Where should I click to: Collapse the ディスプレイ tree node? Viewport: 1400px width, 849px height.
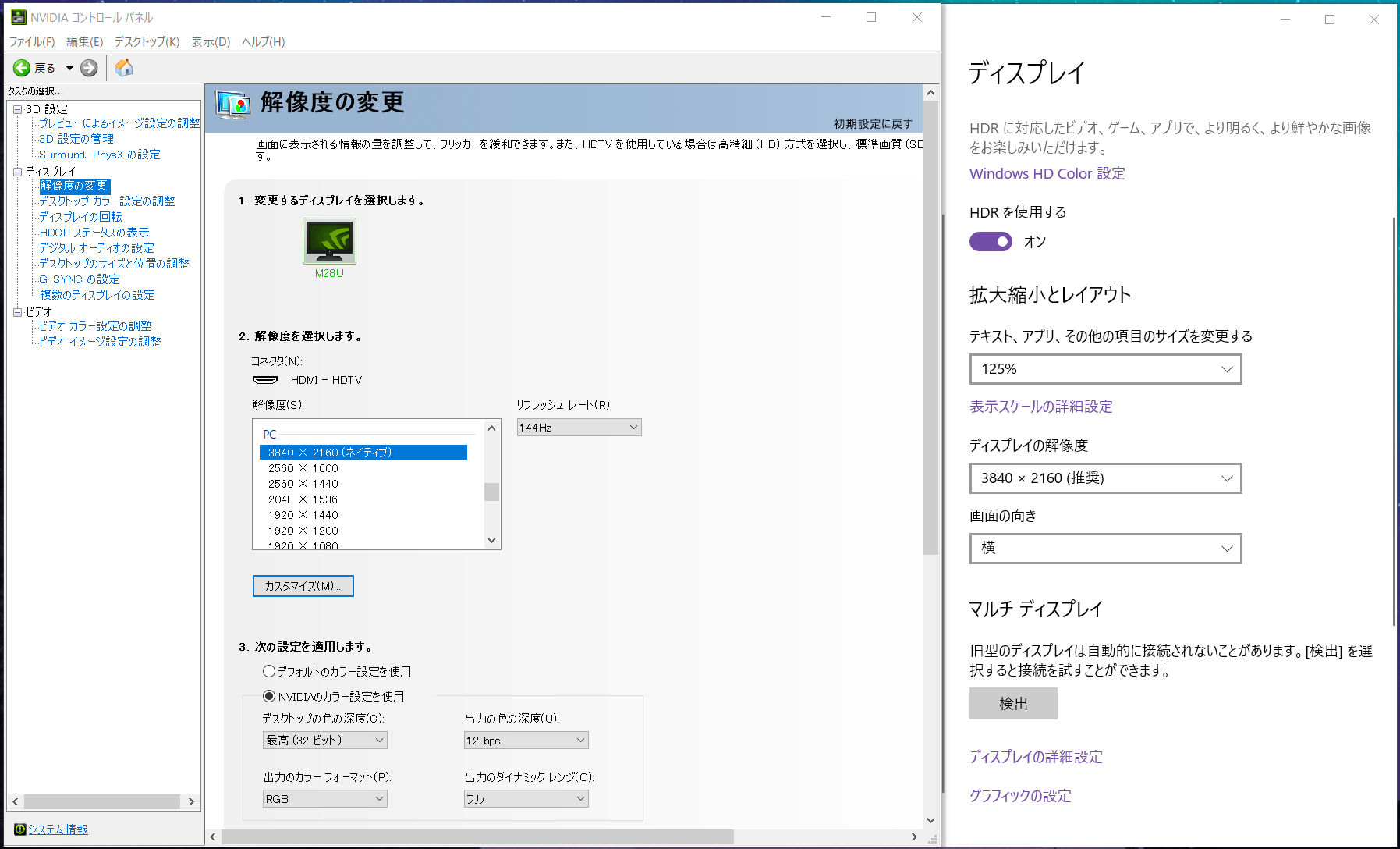coord(17,172)
